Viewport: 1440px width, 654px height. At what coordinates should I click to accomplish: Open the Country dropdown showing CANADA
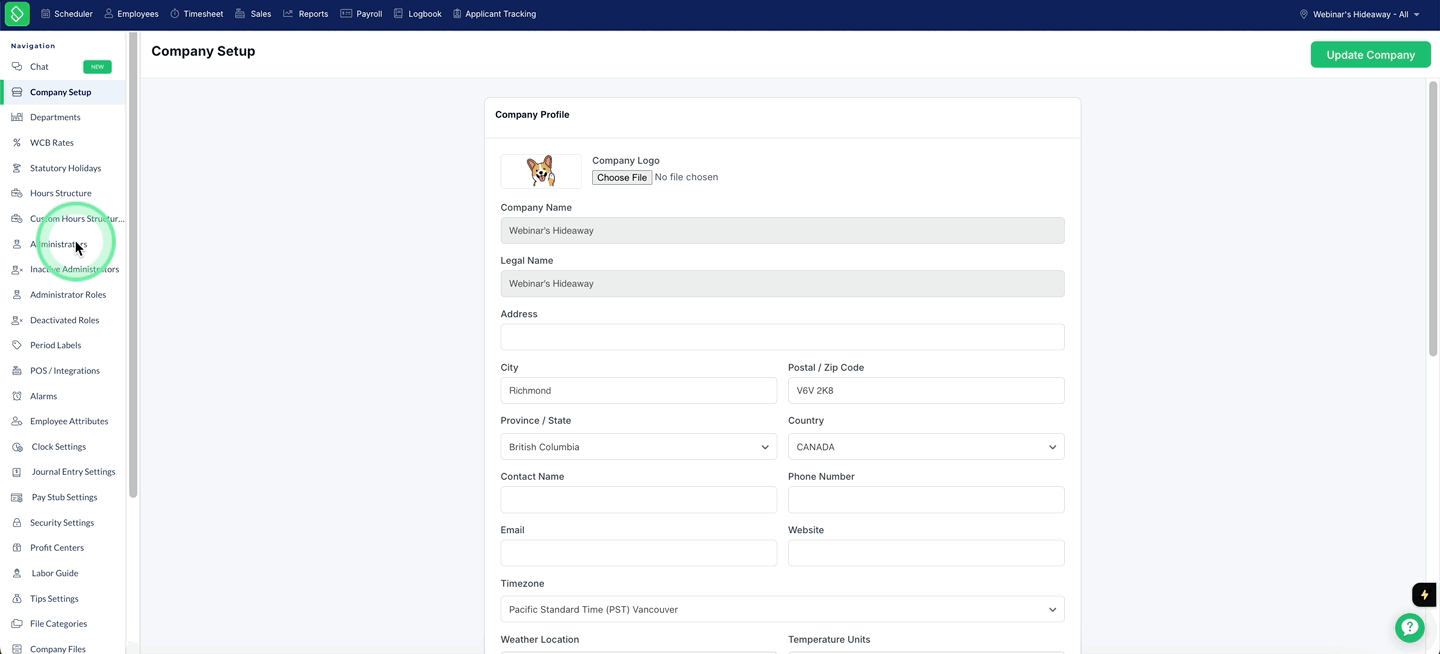pyautogui.click(x=926, y=447)
